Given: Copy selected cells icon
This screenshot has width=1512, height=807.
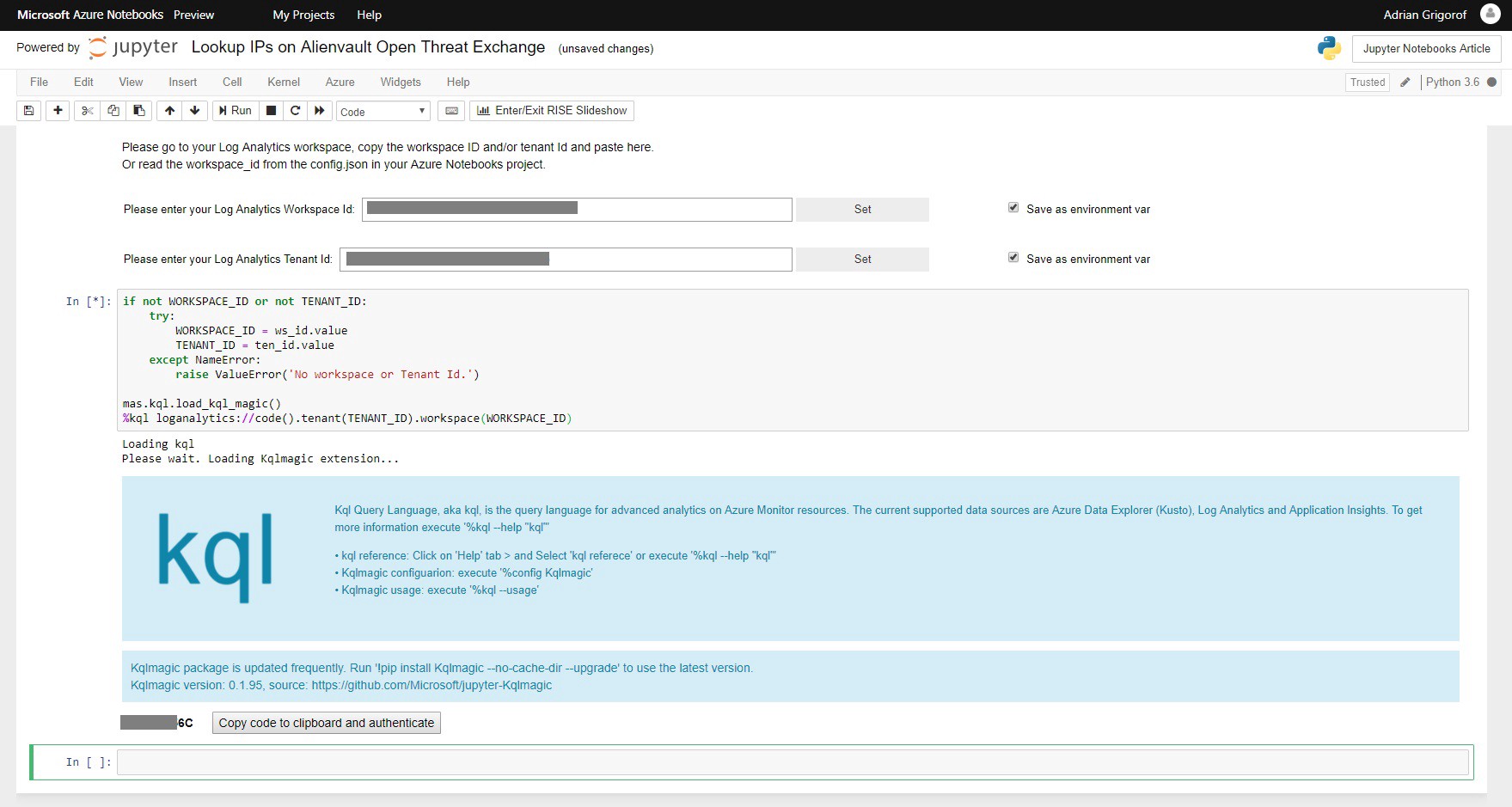Looking at the screenshot, I should (x=113, y=111).
